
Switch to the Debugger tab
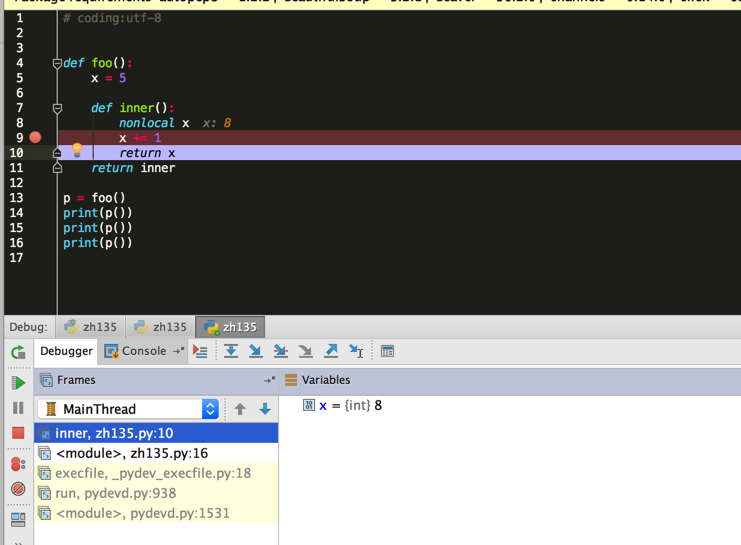[x=66, y=351]
